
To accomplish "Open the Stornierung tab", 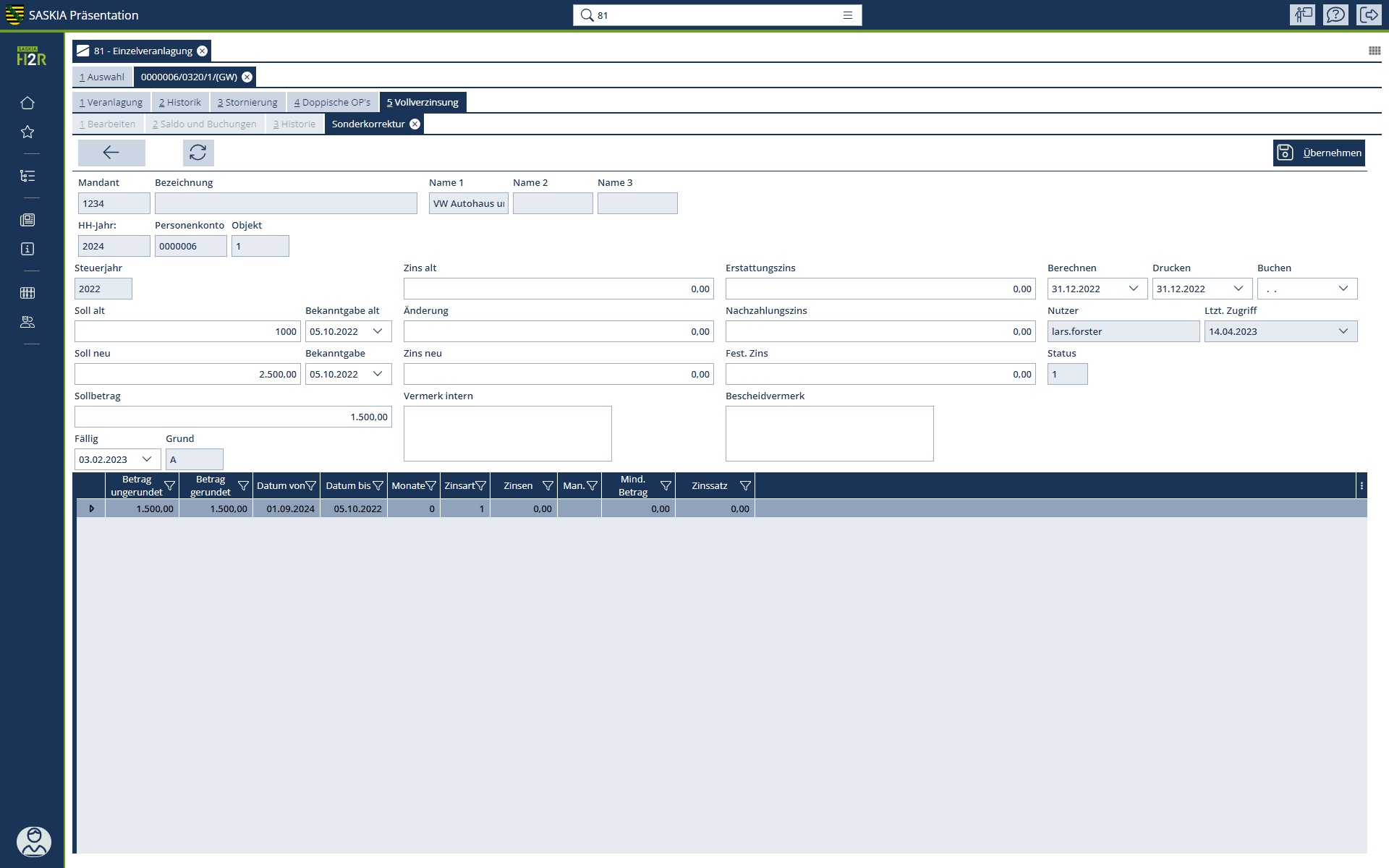I will pyautogui.click(x=247, y=103).
